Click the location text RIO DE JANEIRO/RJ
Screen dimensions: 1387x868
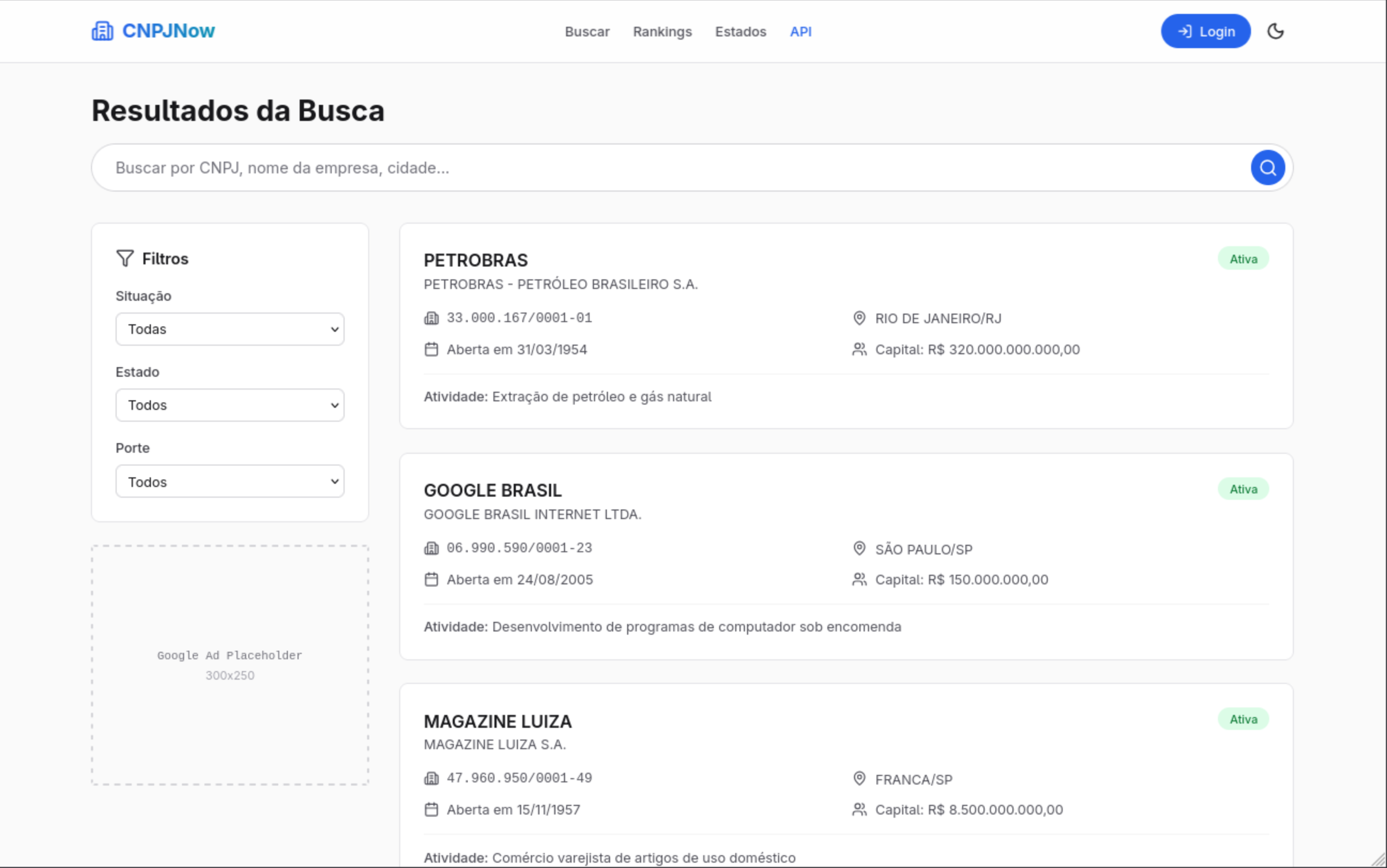pos(938,318)
